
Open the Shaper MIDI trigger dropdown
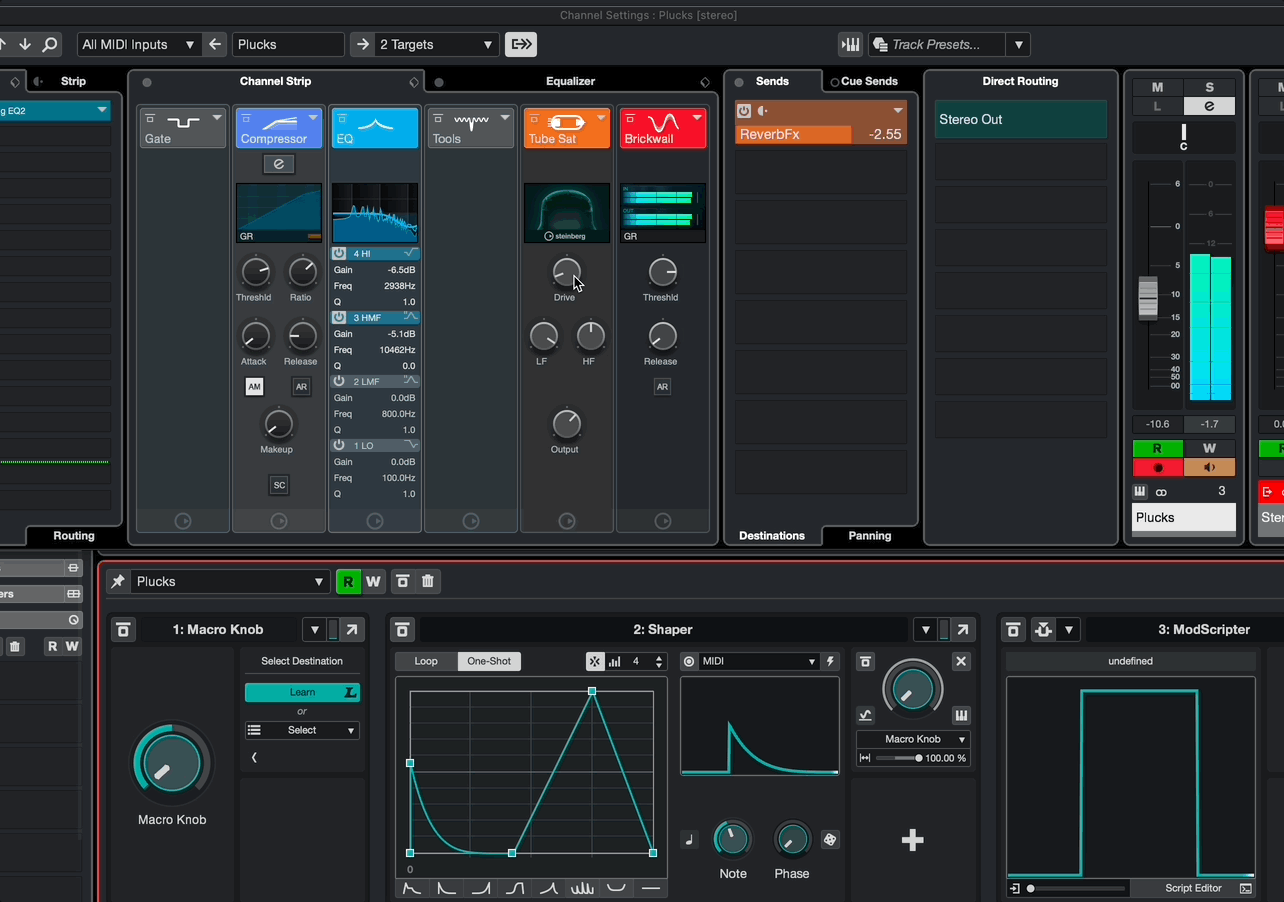coord(758,661)
